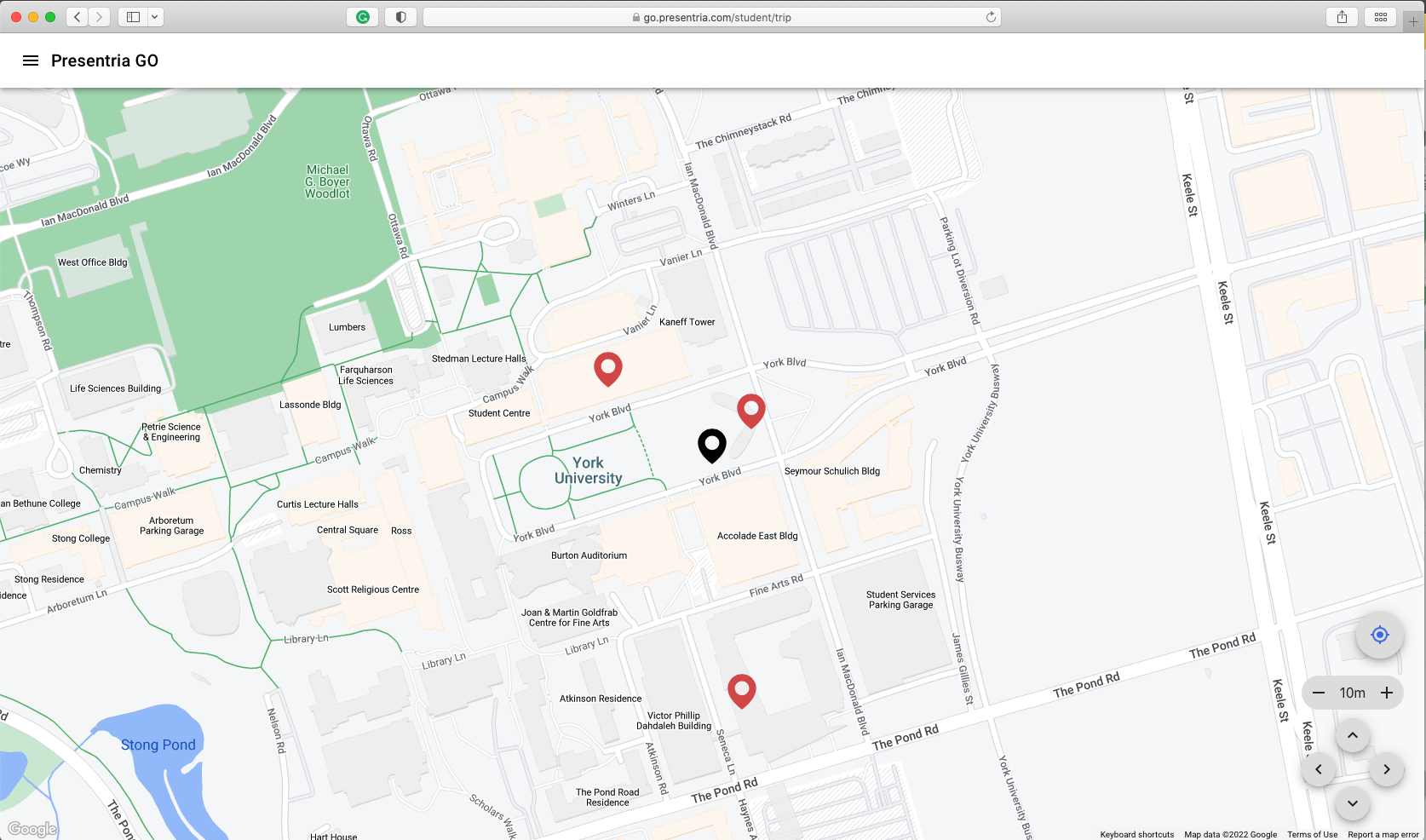Click the red pin near Victor Phillip Dahdaleh Building
Viewport: 1426px width, 840px height.
pos(742,691)
